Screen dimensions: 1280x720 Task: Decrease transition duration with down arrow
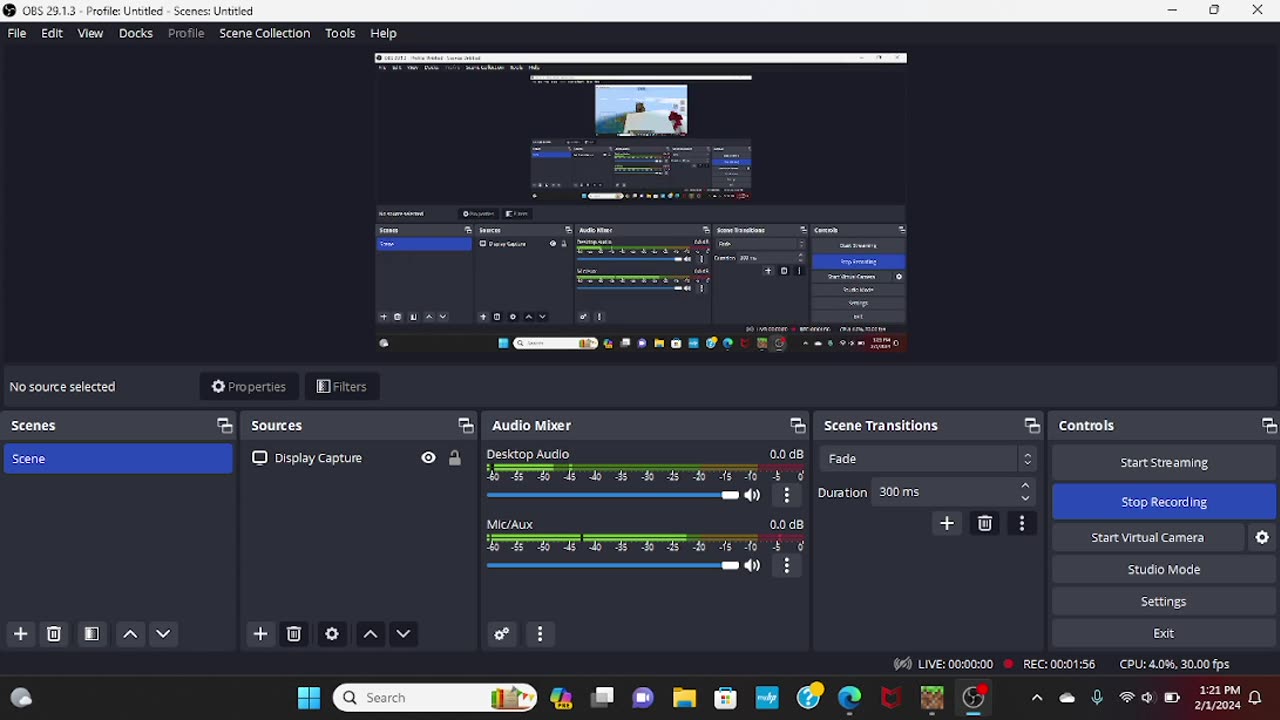(x=1025, y=498)
